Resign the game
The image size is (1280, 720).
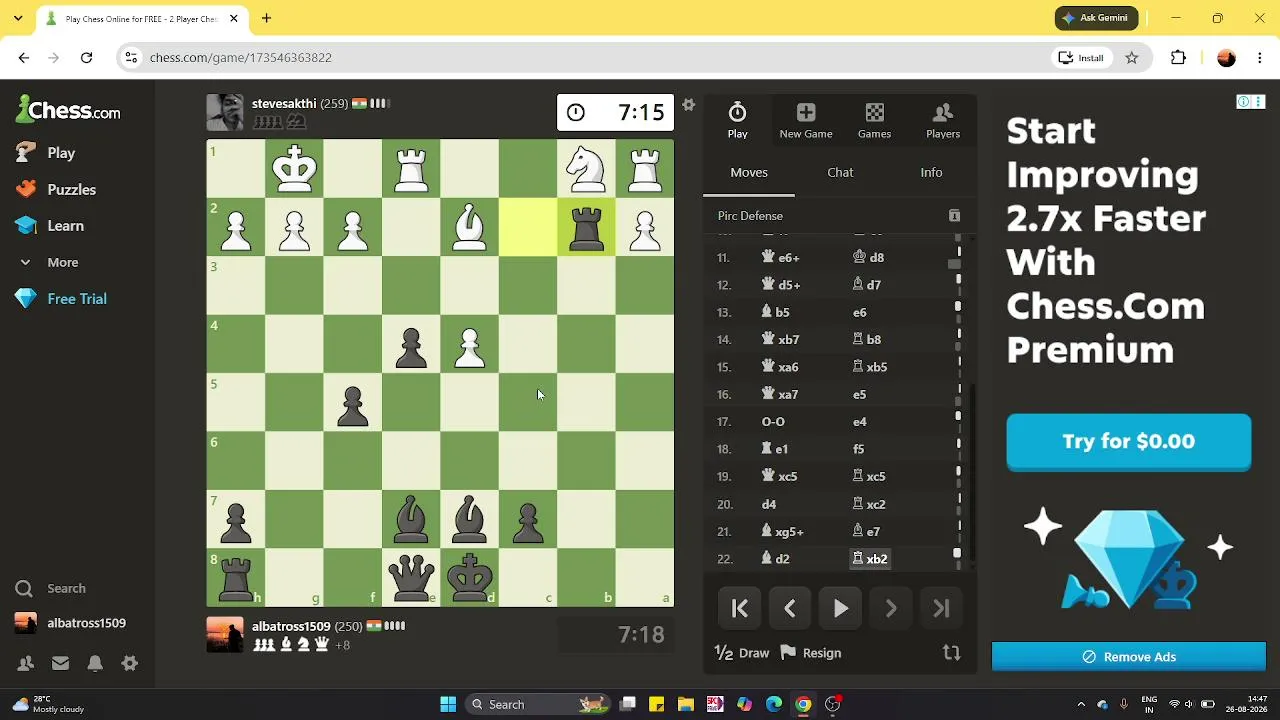coord(811,653)
